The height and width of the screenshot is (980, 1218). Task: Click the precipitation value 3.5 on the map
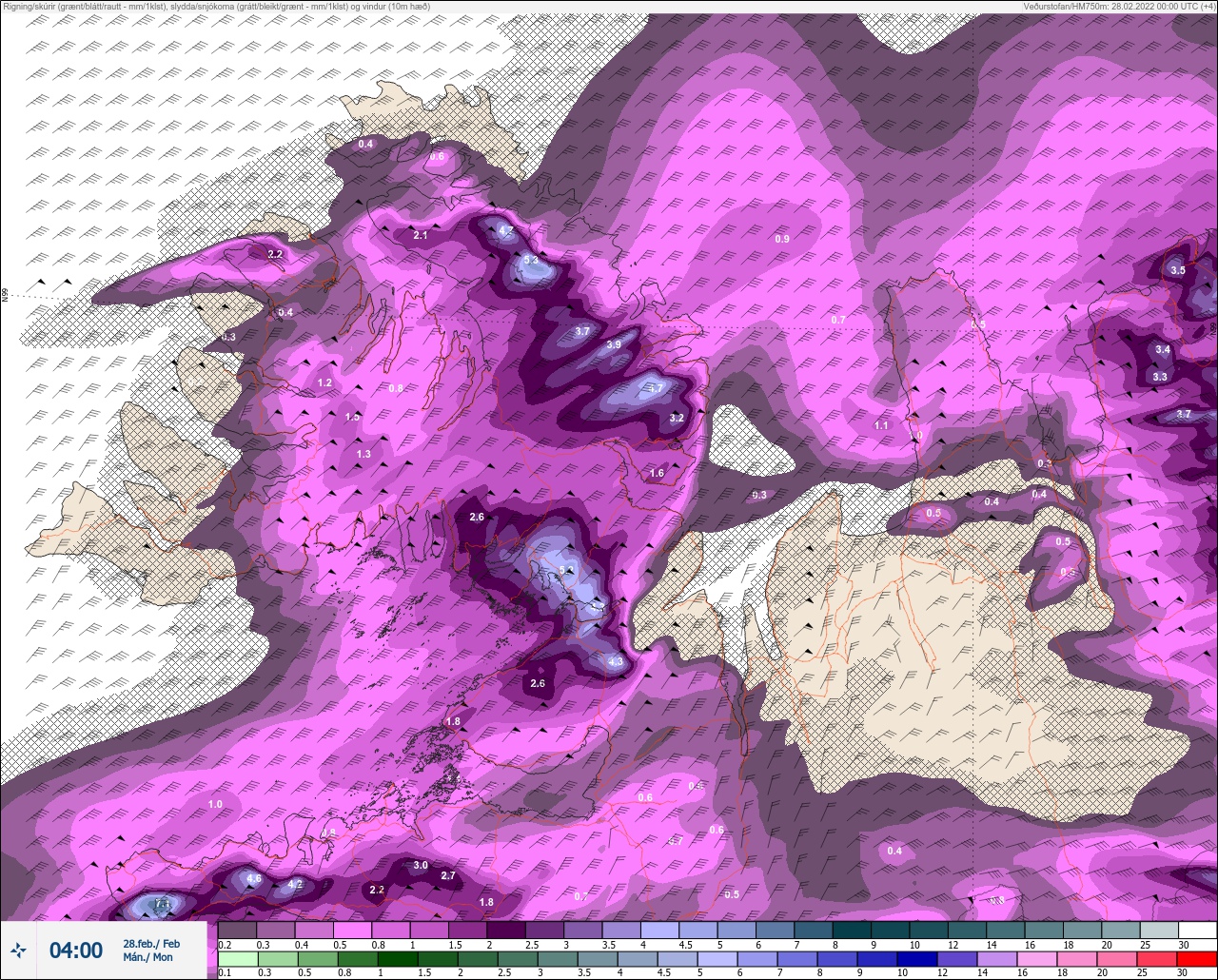coord(1178,270)
